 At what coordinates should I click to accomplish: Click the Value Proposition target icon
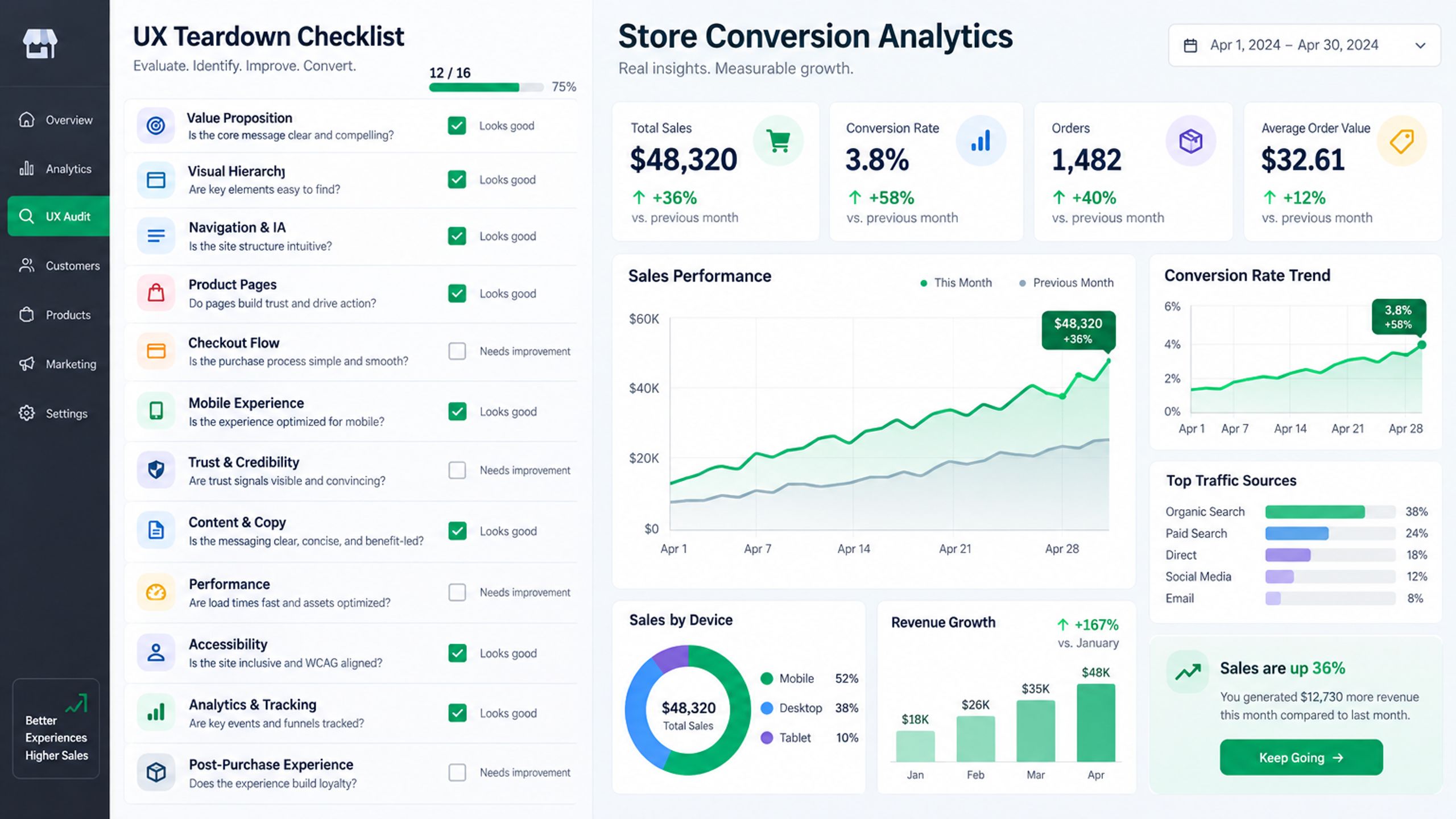point(156,126)
